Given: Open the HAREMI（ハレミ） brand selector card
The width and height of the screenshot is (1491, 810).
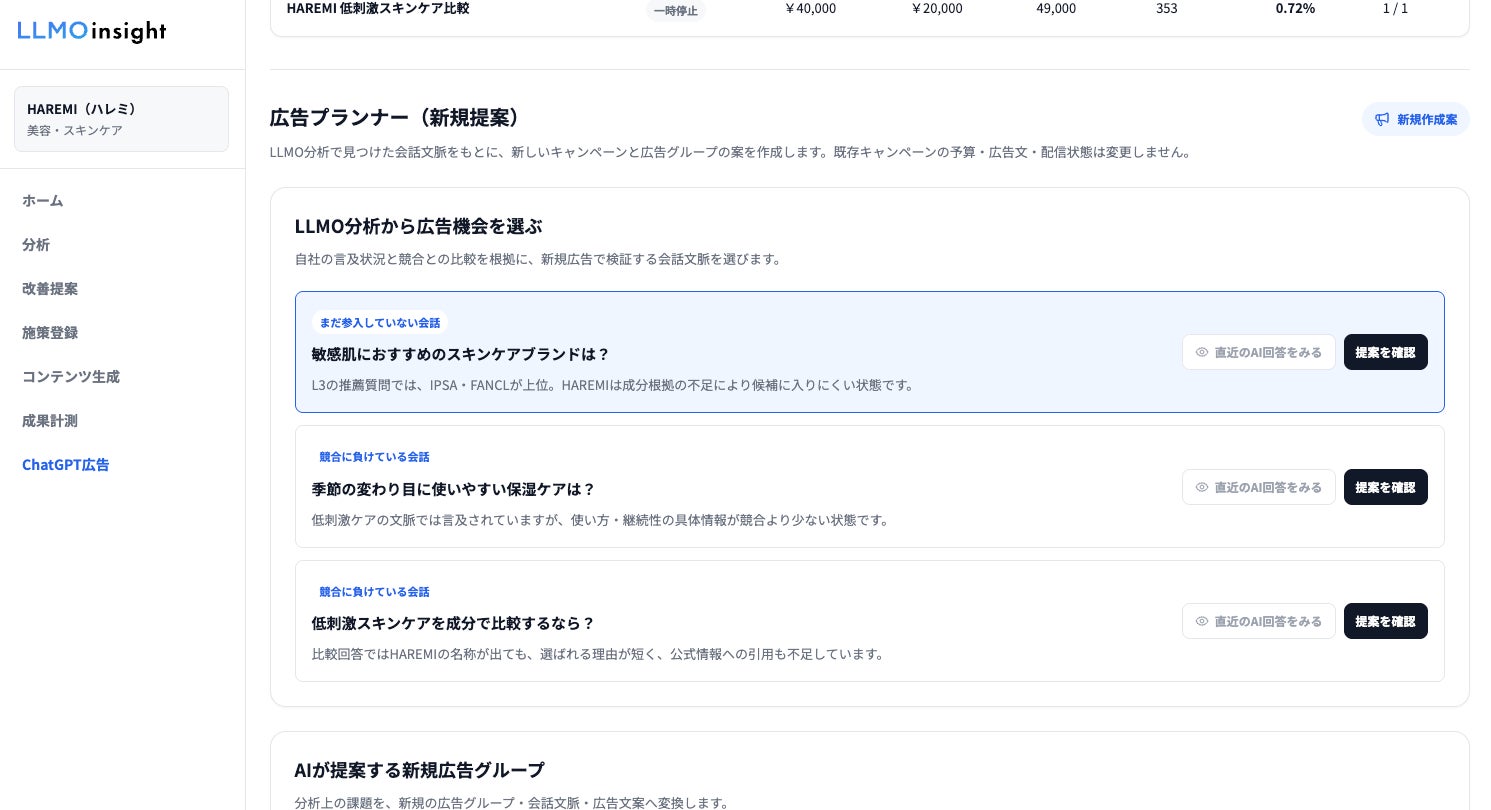Looking at the screenshot, I should tap(121, 119).
